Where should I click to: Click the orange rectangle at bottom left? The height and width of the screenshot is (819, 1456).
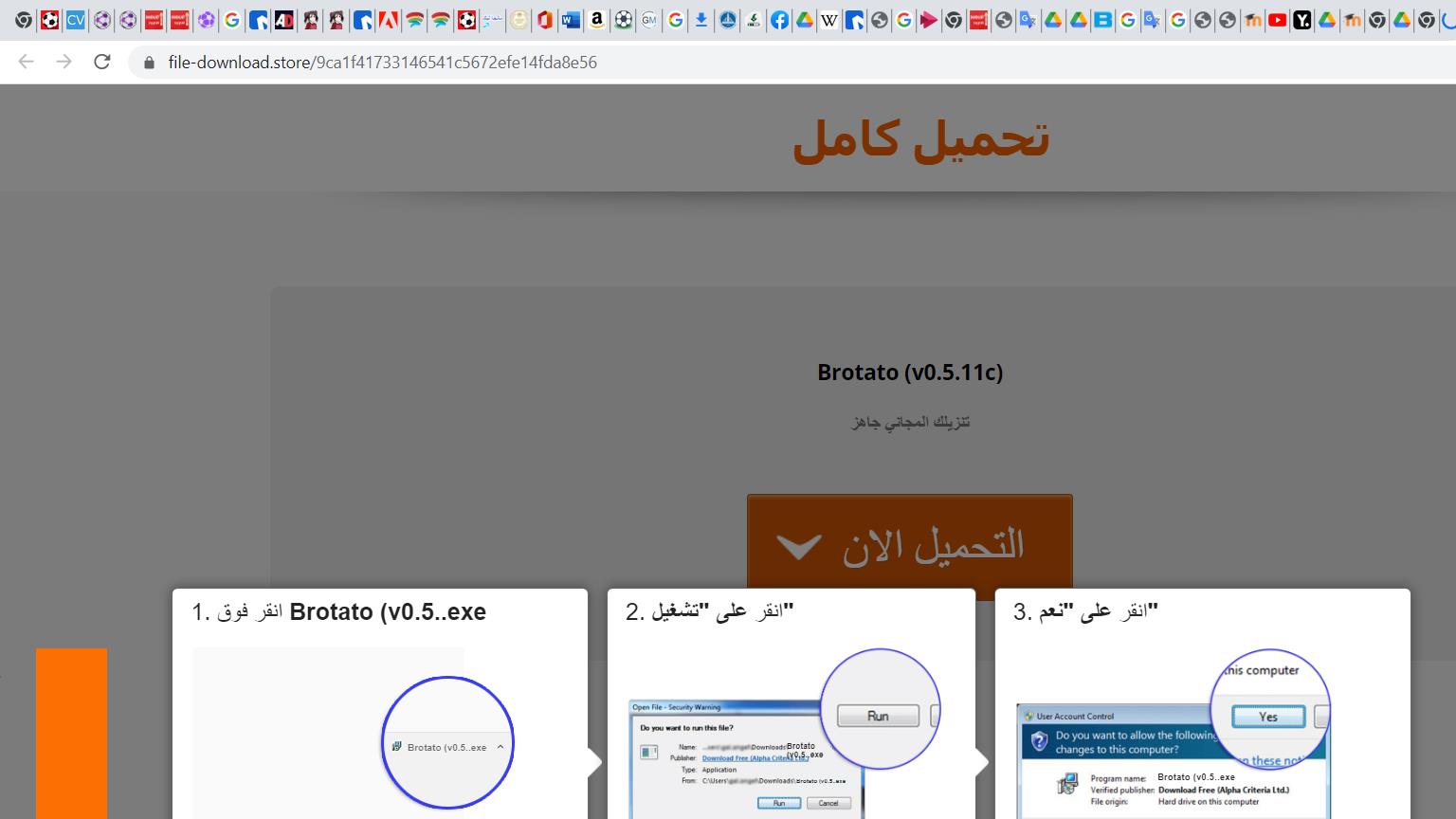71,733
